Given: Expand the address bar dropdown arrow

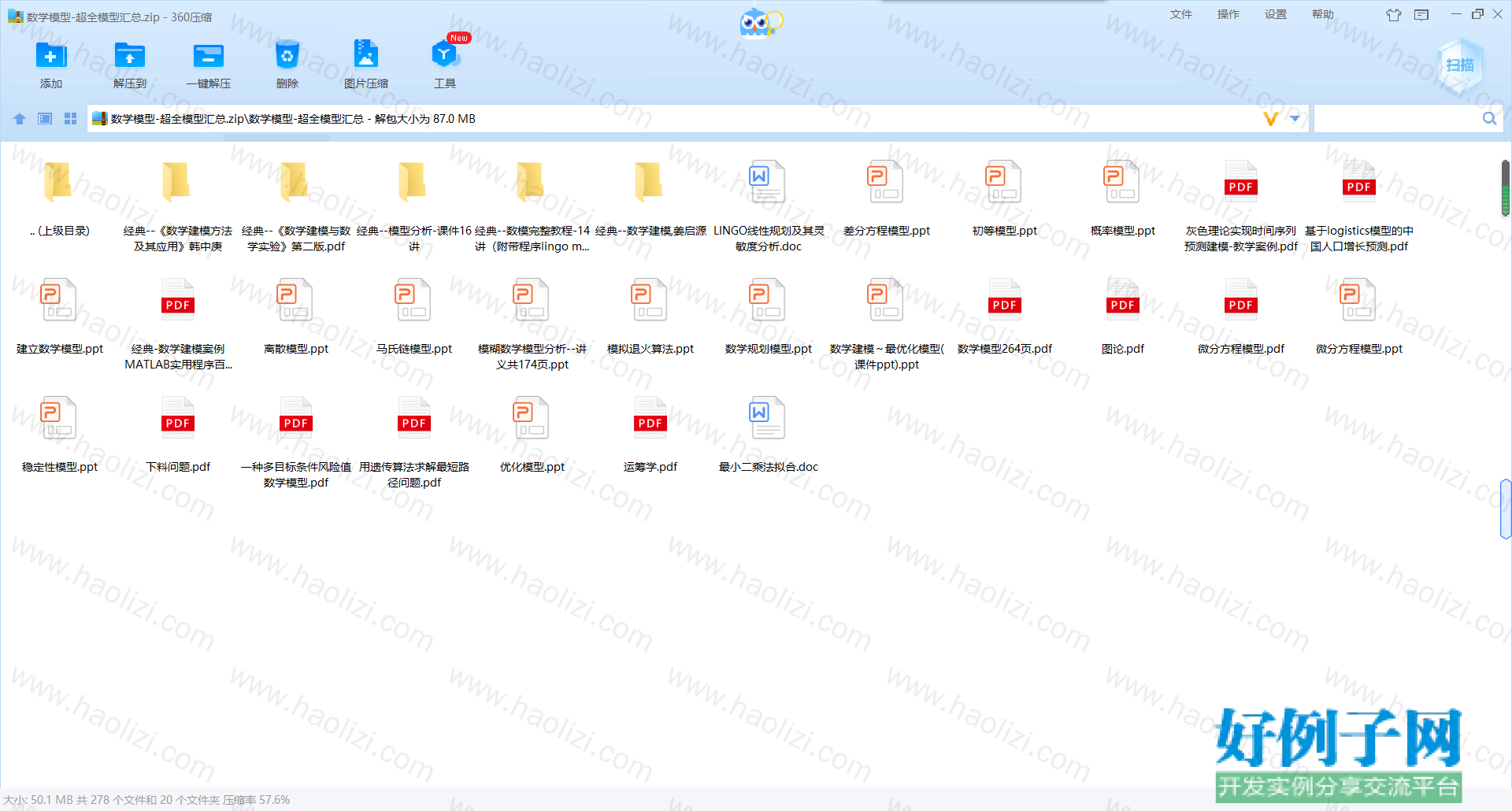Looking at the screenshot, I should [1295, 119].
